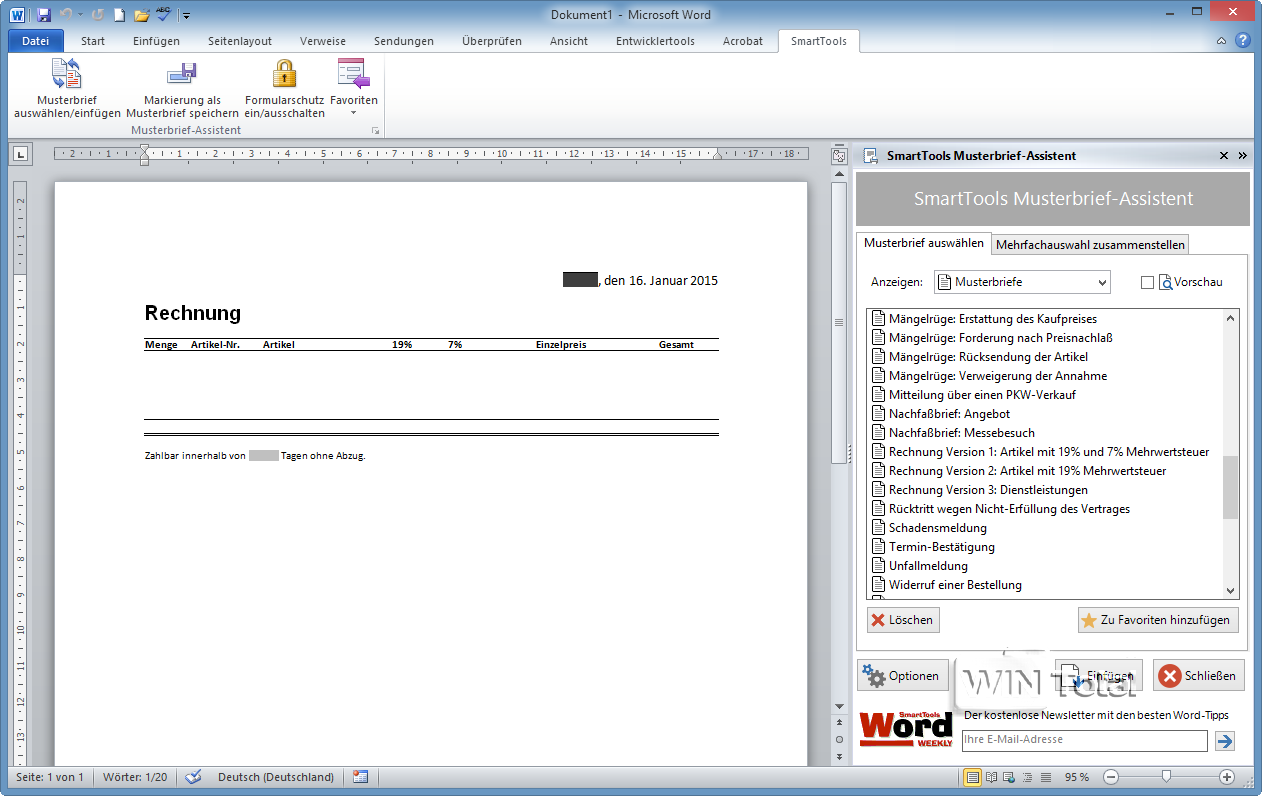Click the Save icon in quick access toolbar
1262x796 pixels.
click(x=43, y=15)
